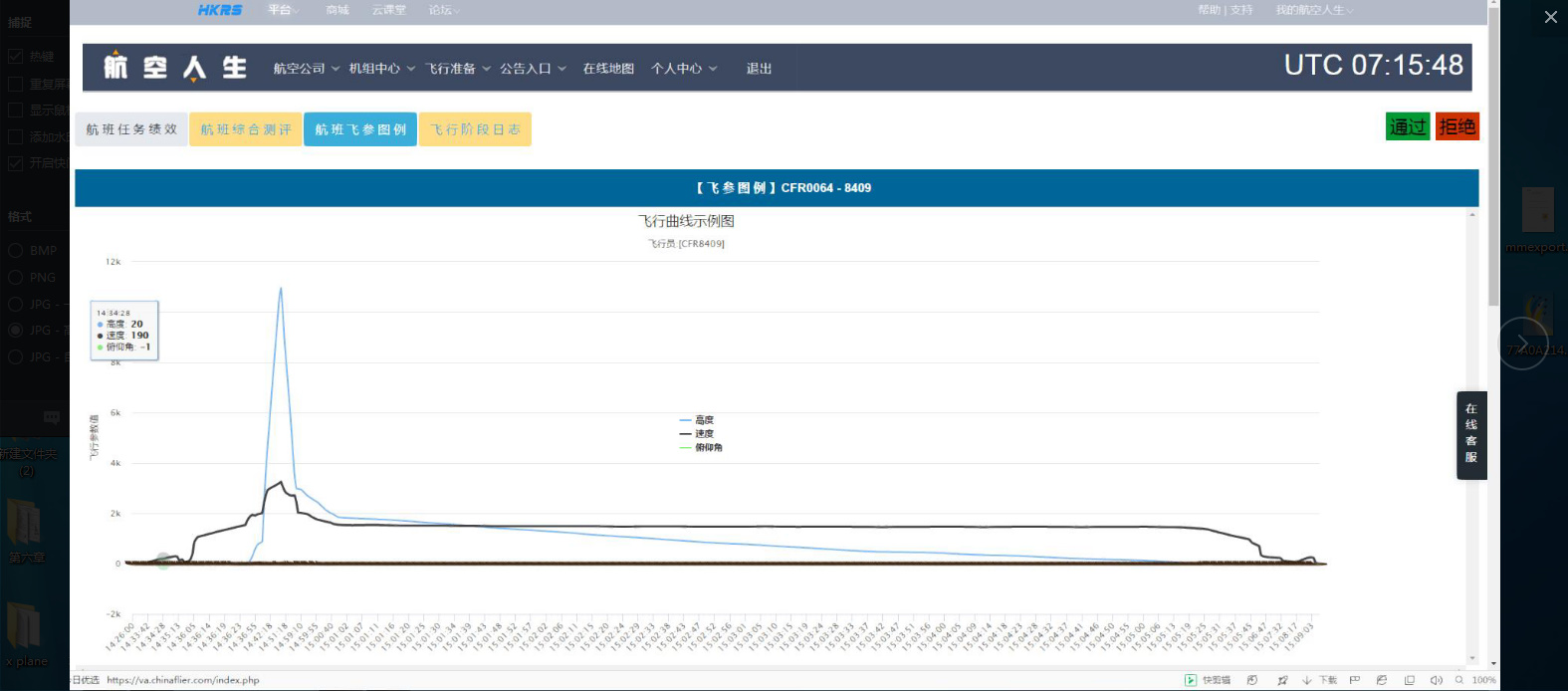1568x691 pixels.
Task: Toggle 俯仰角 series in chart legend
Action: point(701,448)
